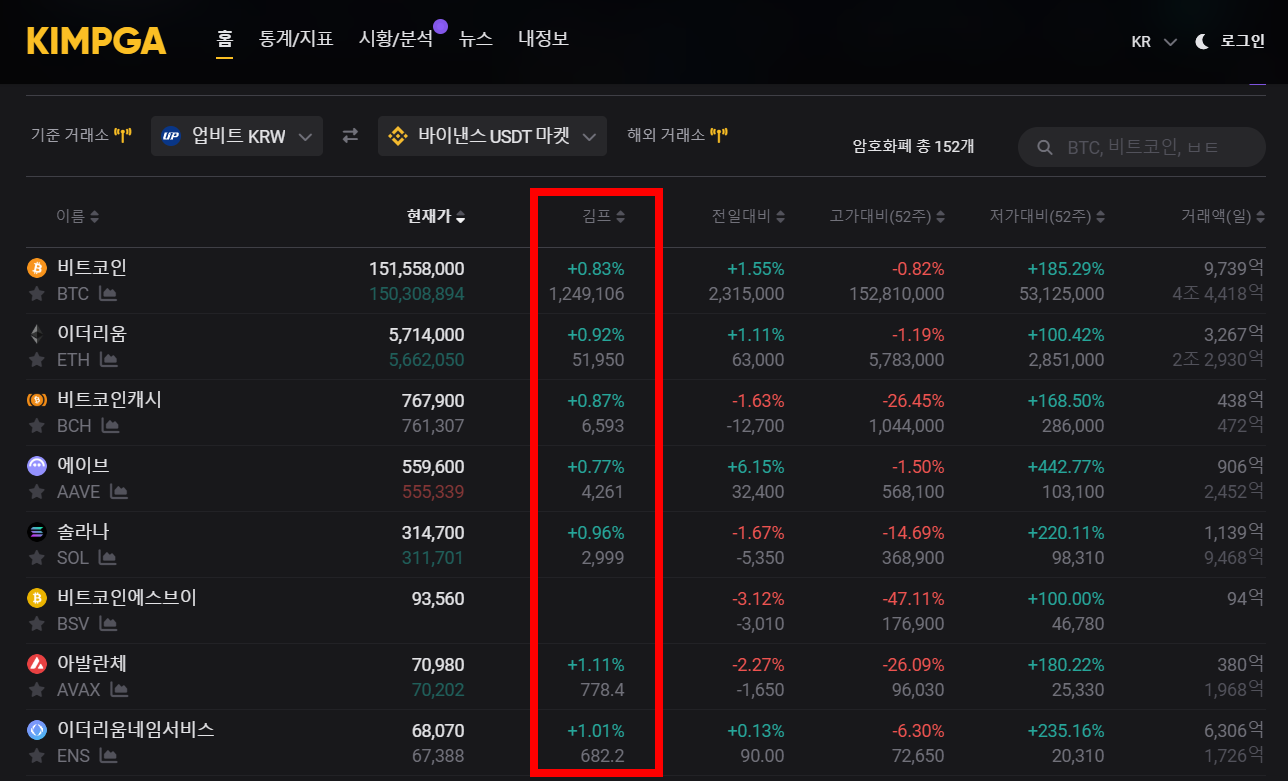
Task: Click the search magnifier icon
Action: coord(1045,147)
